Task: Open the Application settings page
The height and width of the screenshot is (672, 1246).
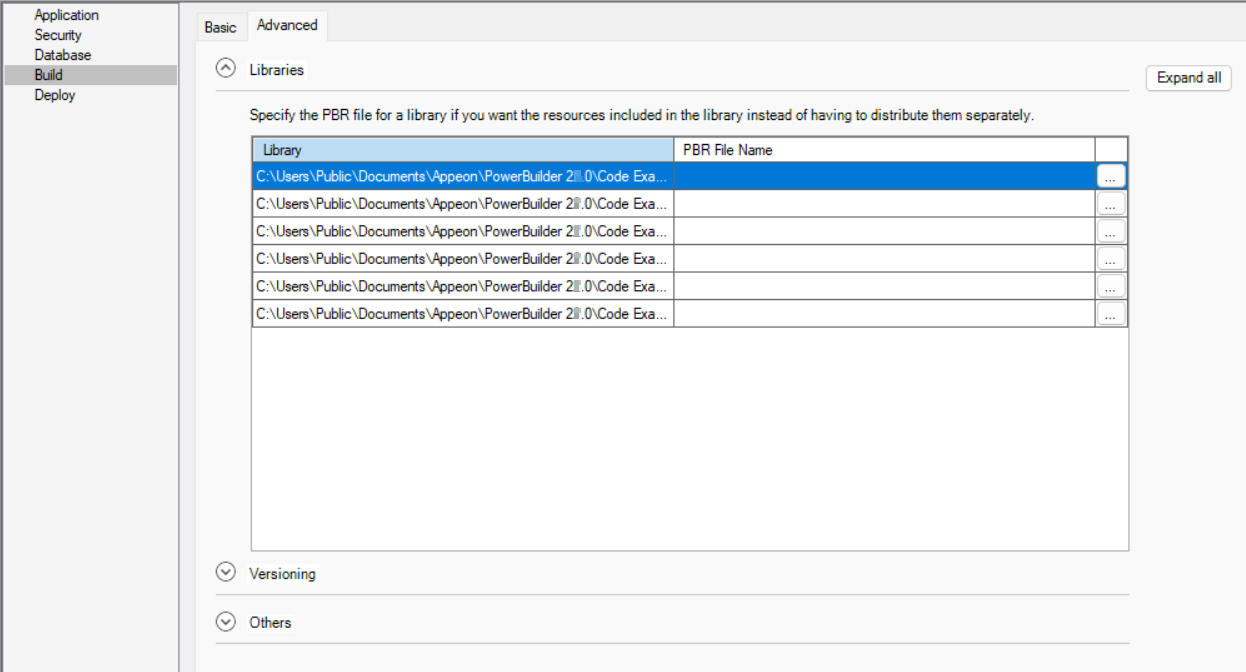Action: (x=66, y=15)
